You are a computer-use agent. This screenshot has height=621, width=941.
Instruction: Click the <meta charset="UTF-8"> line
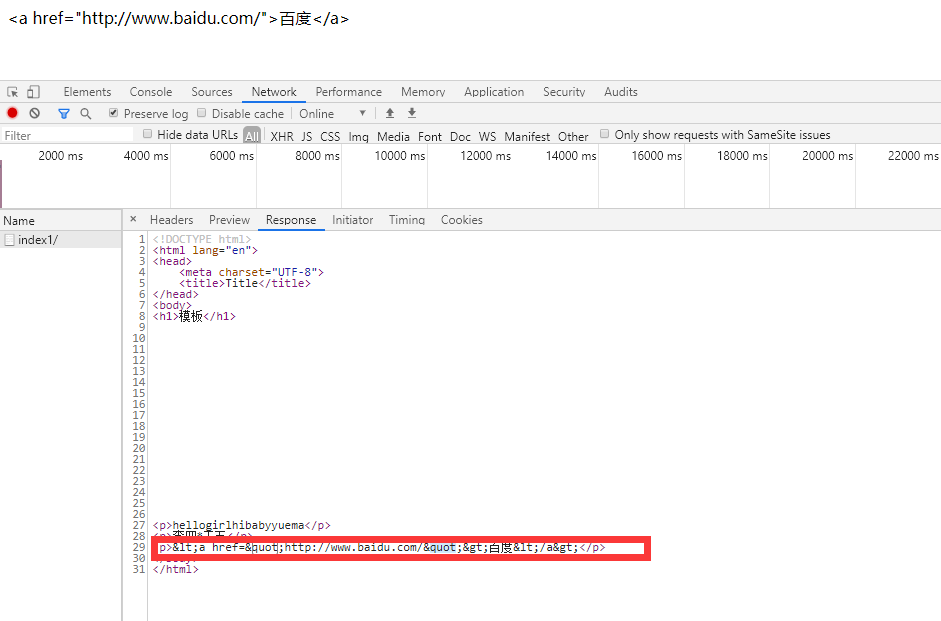click(251, 272)
